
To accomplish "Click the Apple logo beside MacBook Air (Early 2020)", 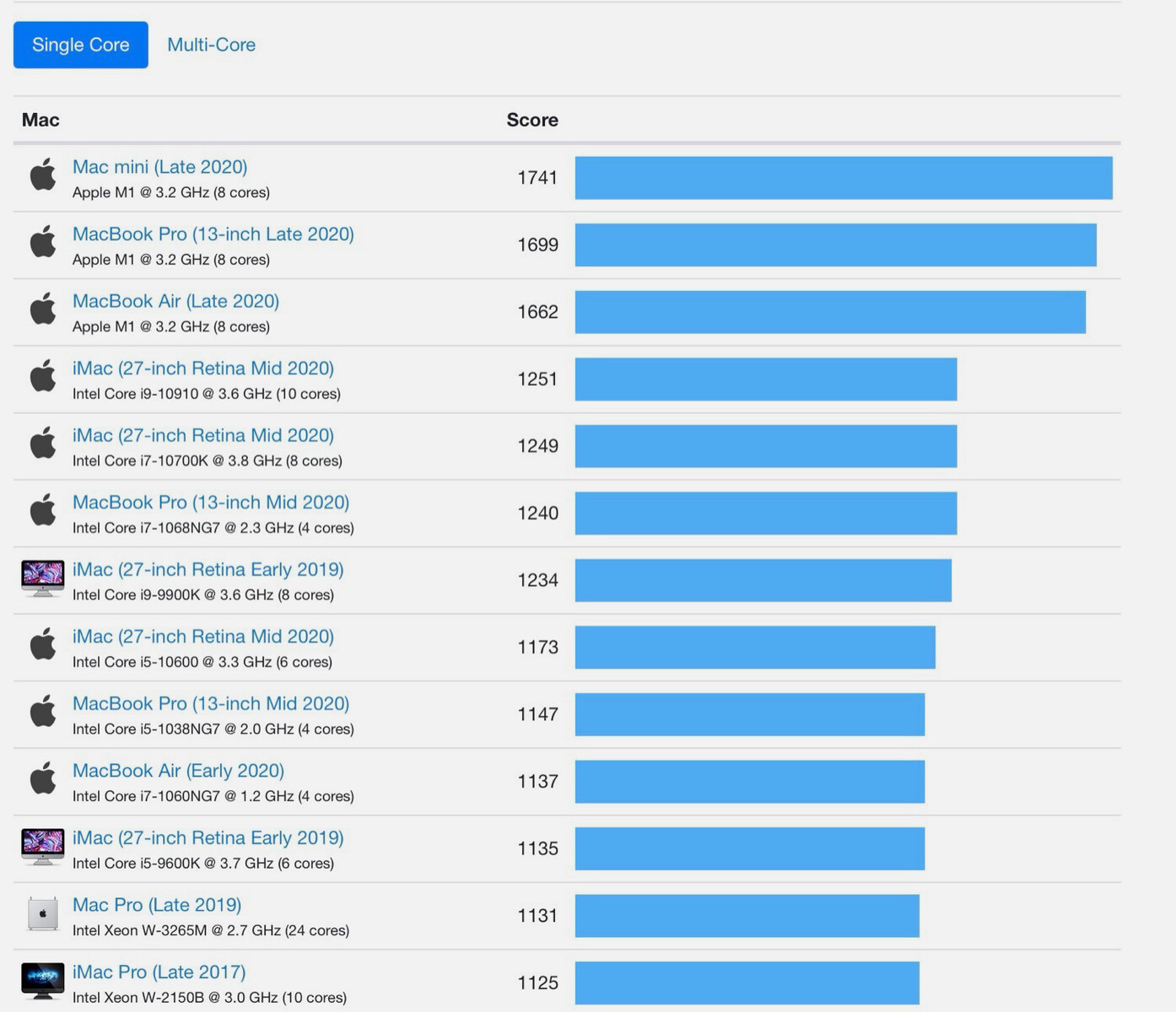I will pos(43,778).
